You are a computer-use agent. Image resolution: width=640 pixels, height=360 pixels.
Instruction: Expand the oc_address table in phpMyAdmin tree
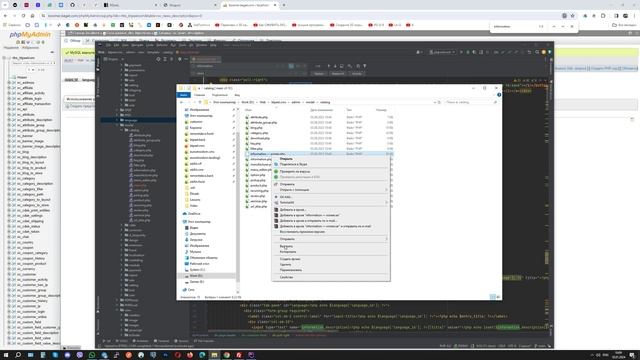(9, 82)
